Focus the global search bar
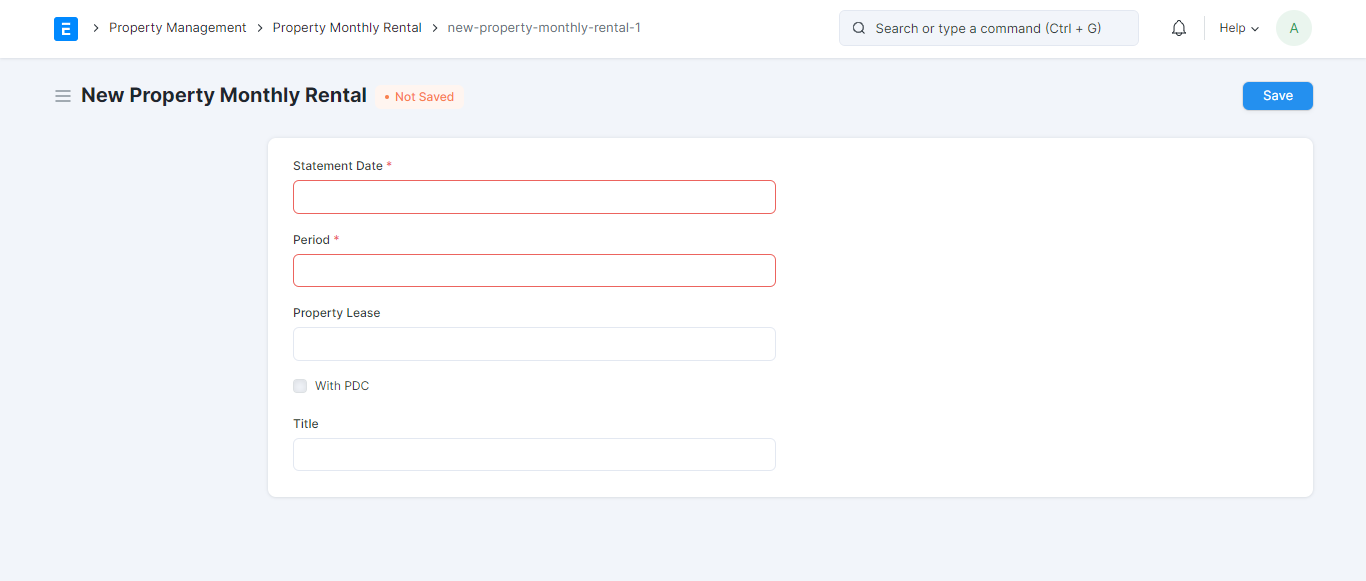The height and width of the screenshot is (581, 1366). 988,28
